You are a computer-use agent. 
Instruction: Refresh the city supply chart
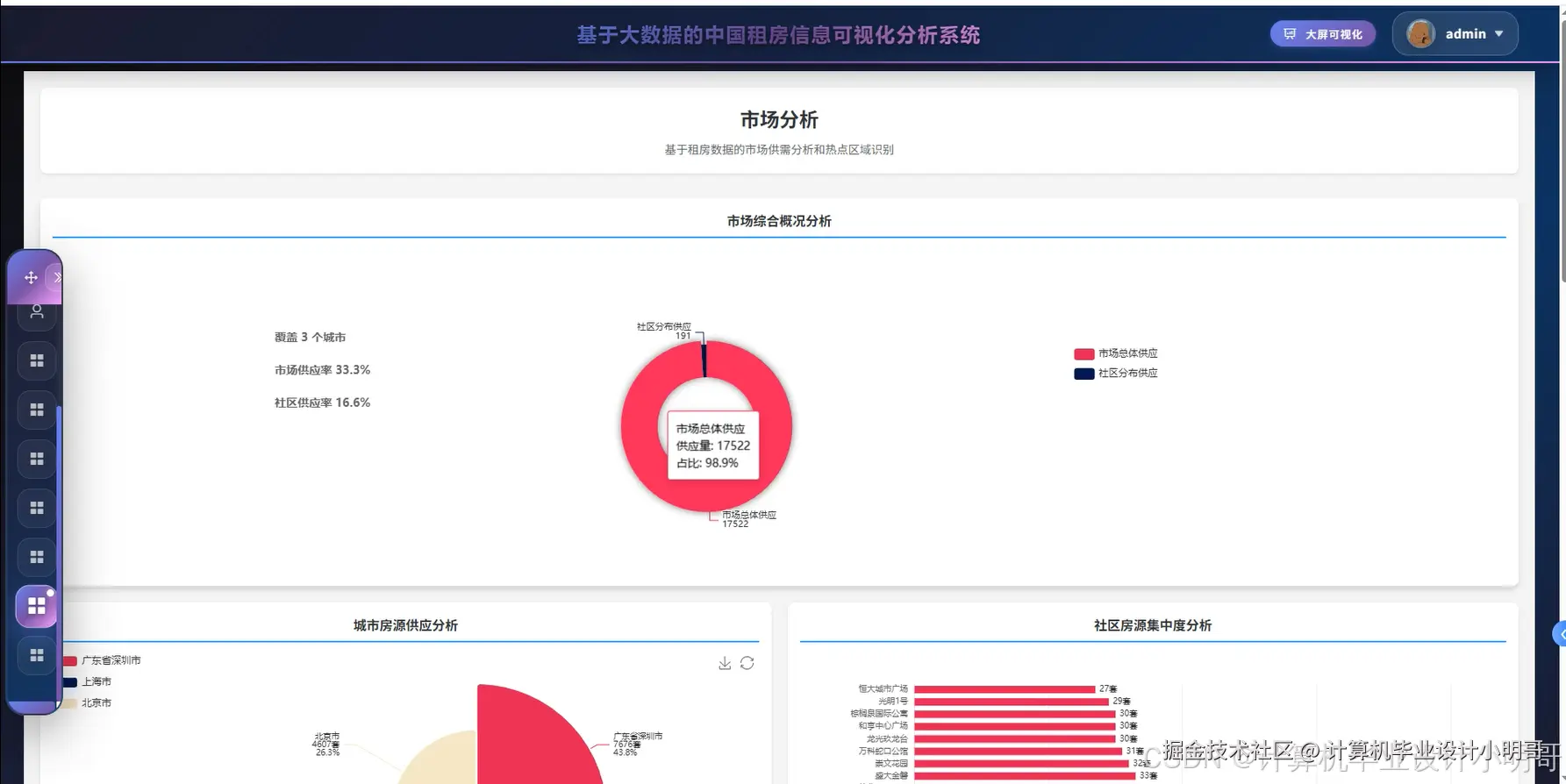click(x=747, y=663)
